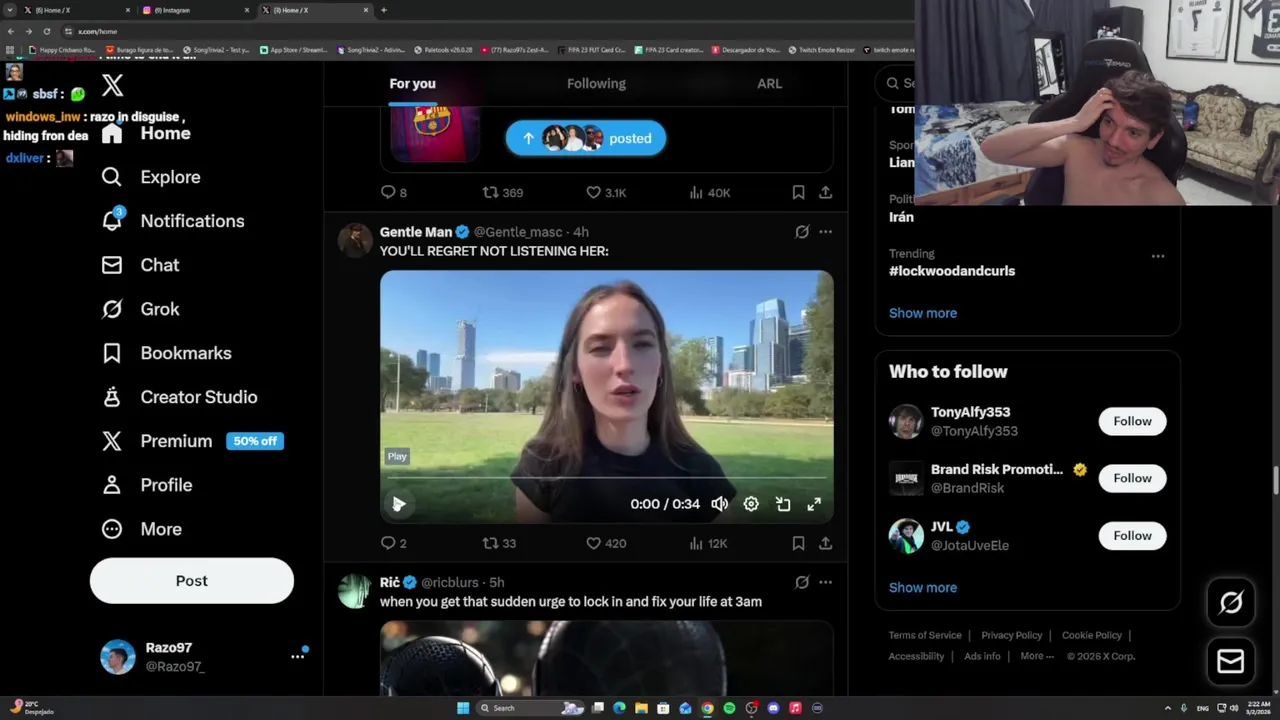
Task: Follow JVL
Action: pyautogui.click(x=1132, y=536)
